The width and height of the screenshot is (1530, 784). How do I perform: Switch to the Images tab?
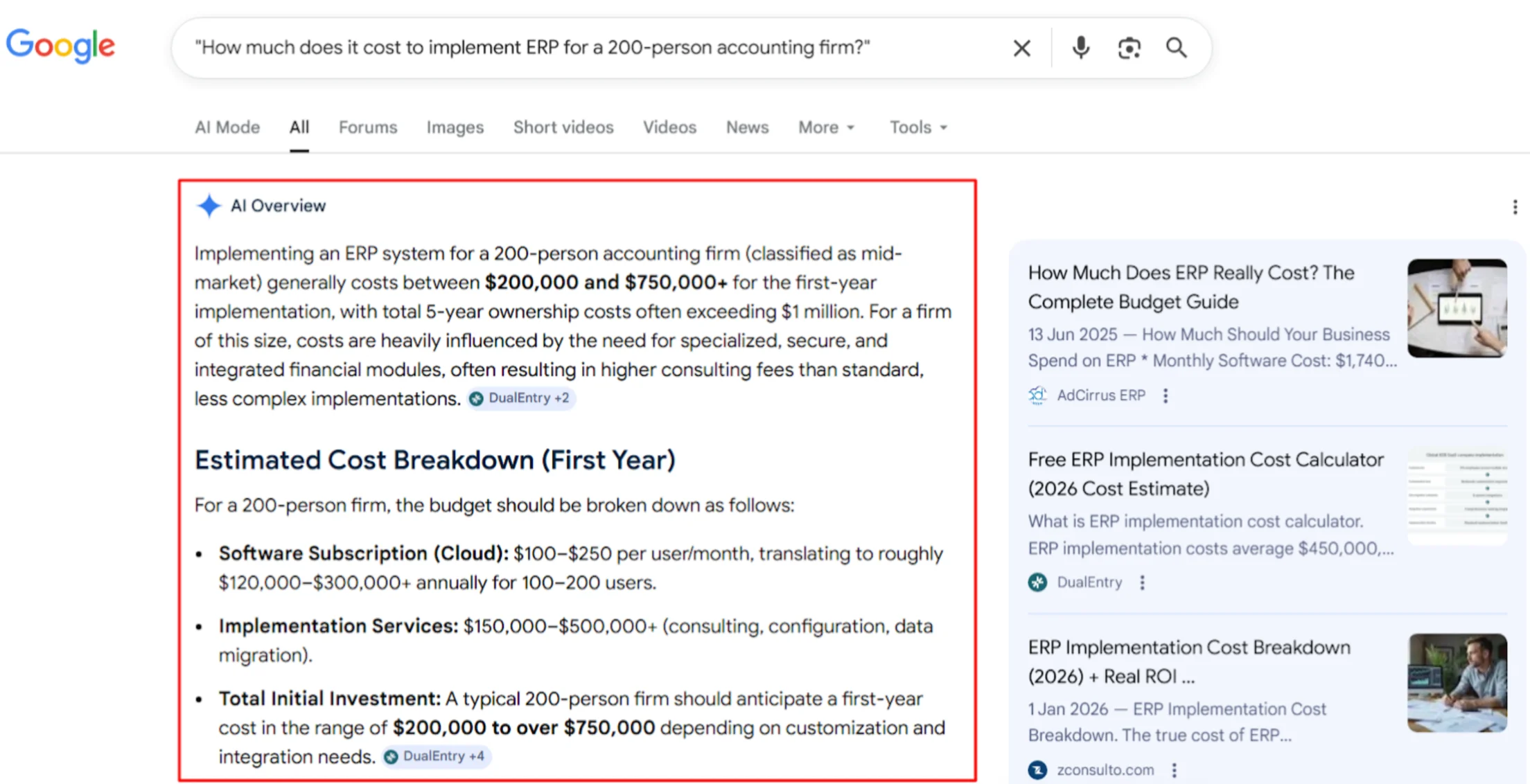[x=455, y=127]
